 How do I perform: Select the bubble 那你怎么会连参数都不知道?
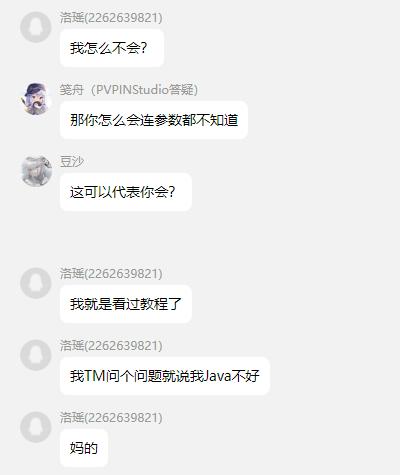pos(154,120)
